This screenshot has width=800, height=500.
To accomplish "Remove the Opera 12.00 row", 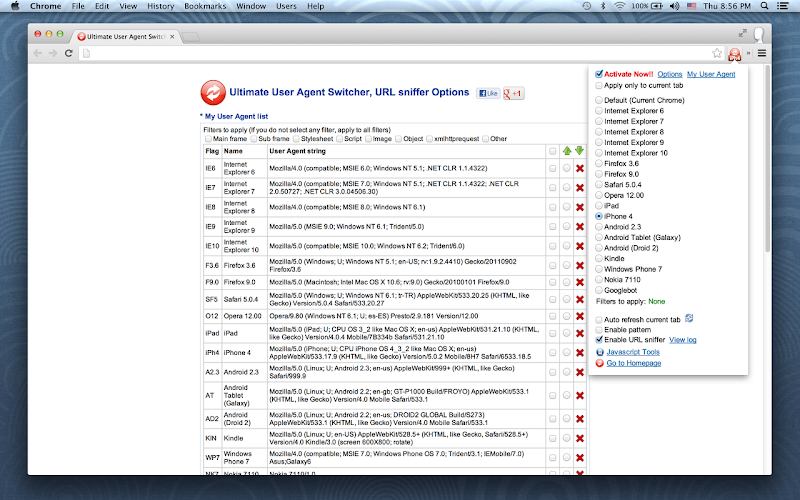I will pos(580,316).
